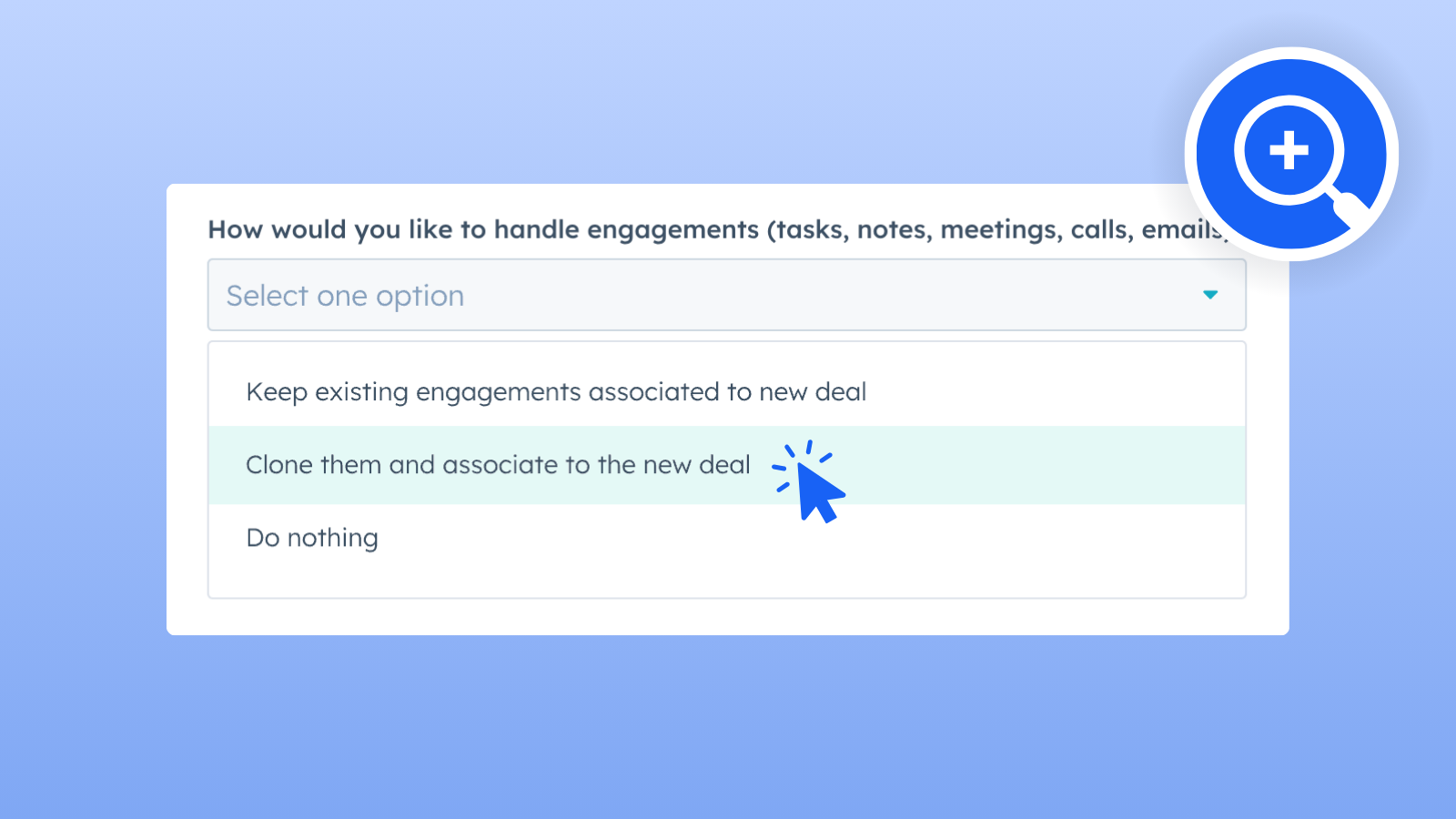Click the "Select one option" placeholder text

[x=345, y=296]
